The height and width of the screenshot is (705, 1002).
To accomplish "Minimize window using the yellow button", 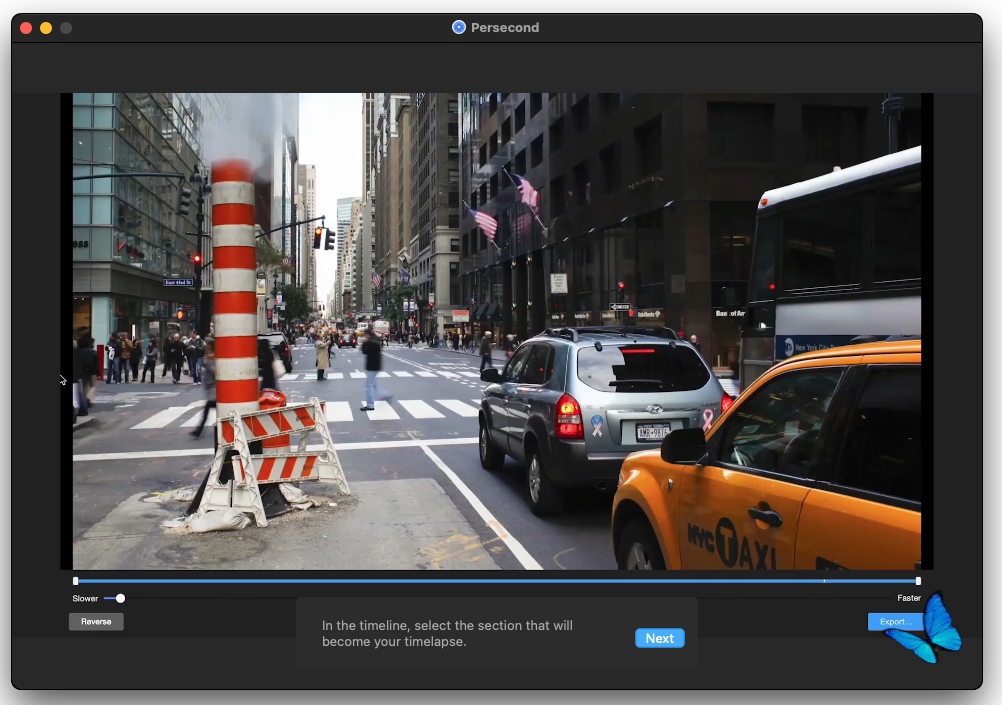I will click(x=46, y=28).
